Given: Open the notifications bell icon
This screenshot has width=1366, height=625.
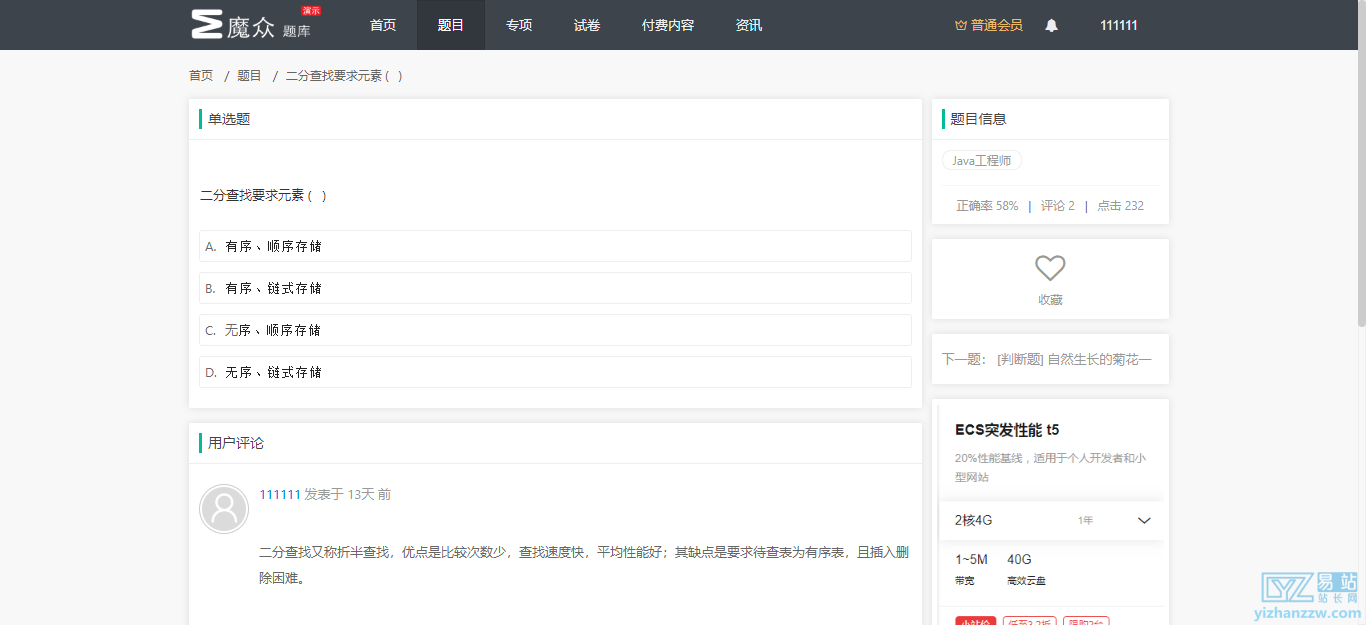Looking at the screenshot, I should tap(1051, 25).
